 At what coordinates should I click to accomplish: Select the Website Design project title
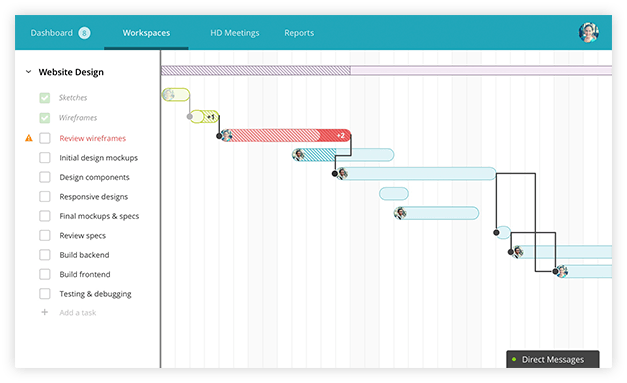tap(71, 72)
